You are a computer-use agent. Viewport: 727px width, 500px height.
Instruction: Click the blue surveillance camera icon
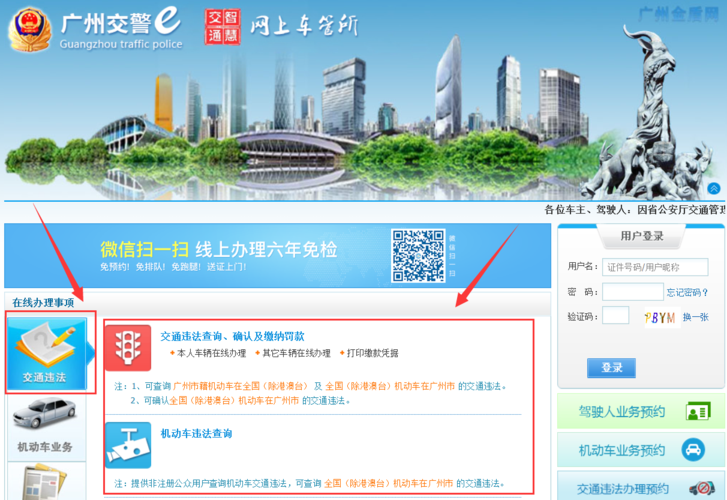pyautogui.click(x=128, y=445)
